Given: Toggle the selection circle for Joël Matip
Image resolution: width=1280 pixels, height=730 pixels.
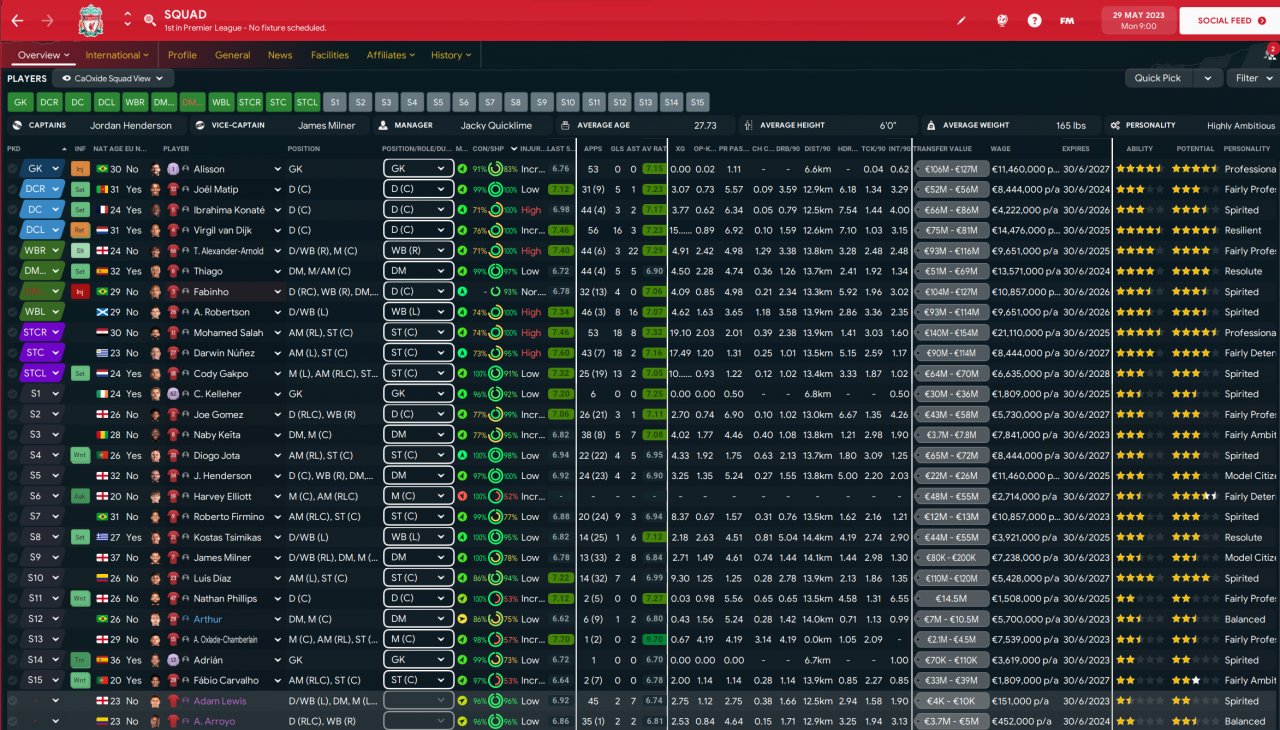Looking at the screenshot, I should [x=13, y=189].
